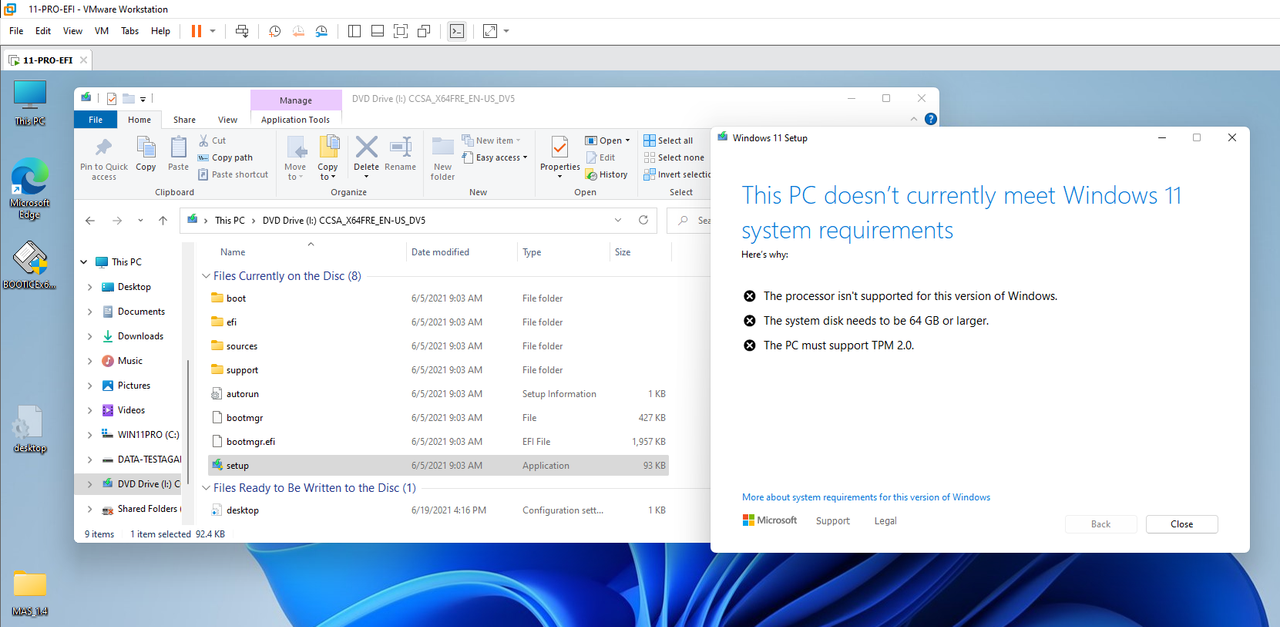Open the VM menu in VMware

click(101, 31)
